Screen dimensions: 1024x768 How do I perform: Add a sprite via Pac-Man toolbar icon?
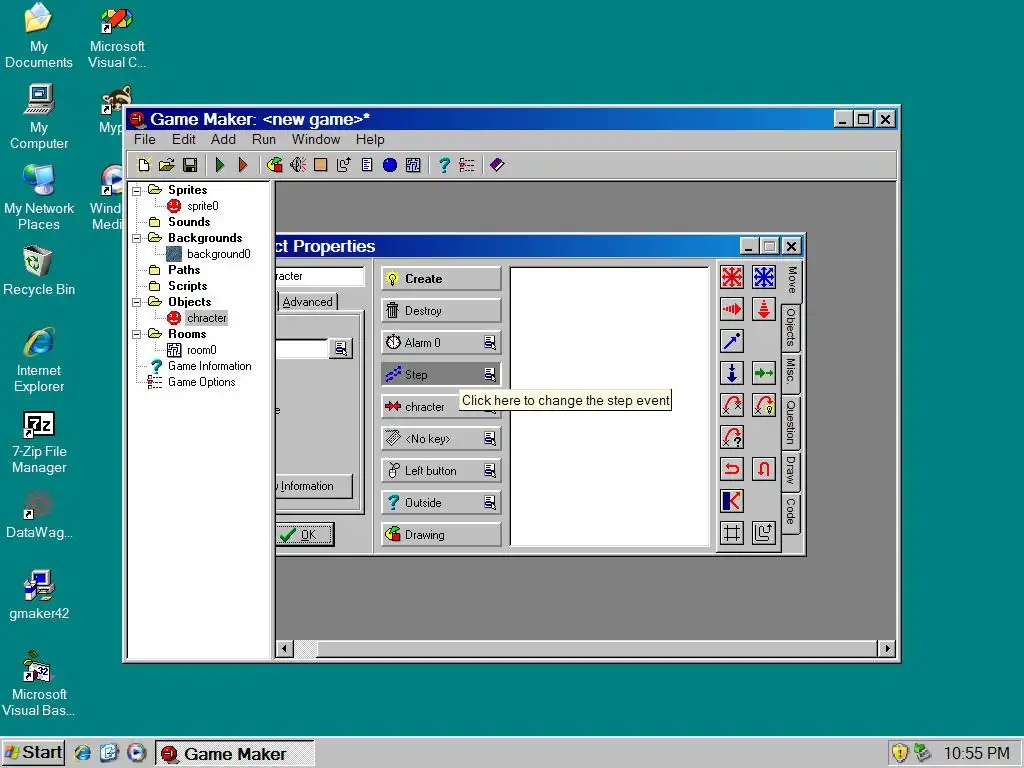(x=275, y=165)
